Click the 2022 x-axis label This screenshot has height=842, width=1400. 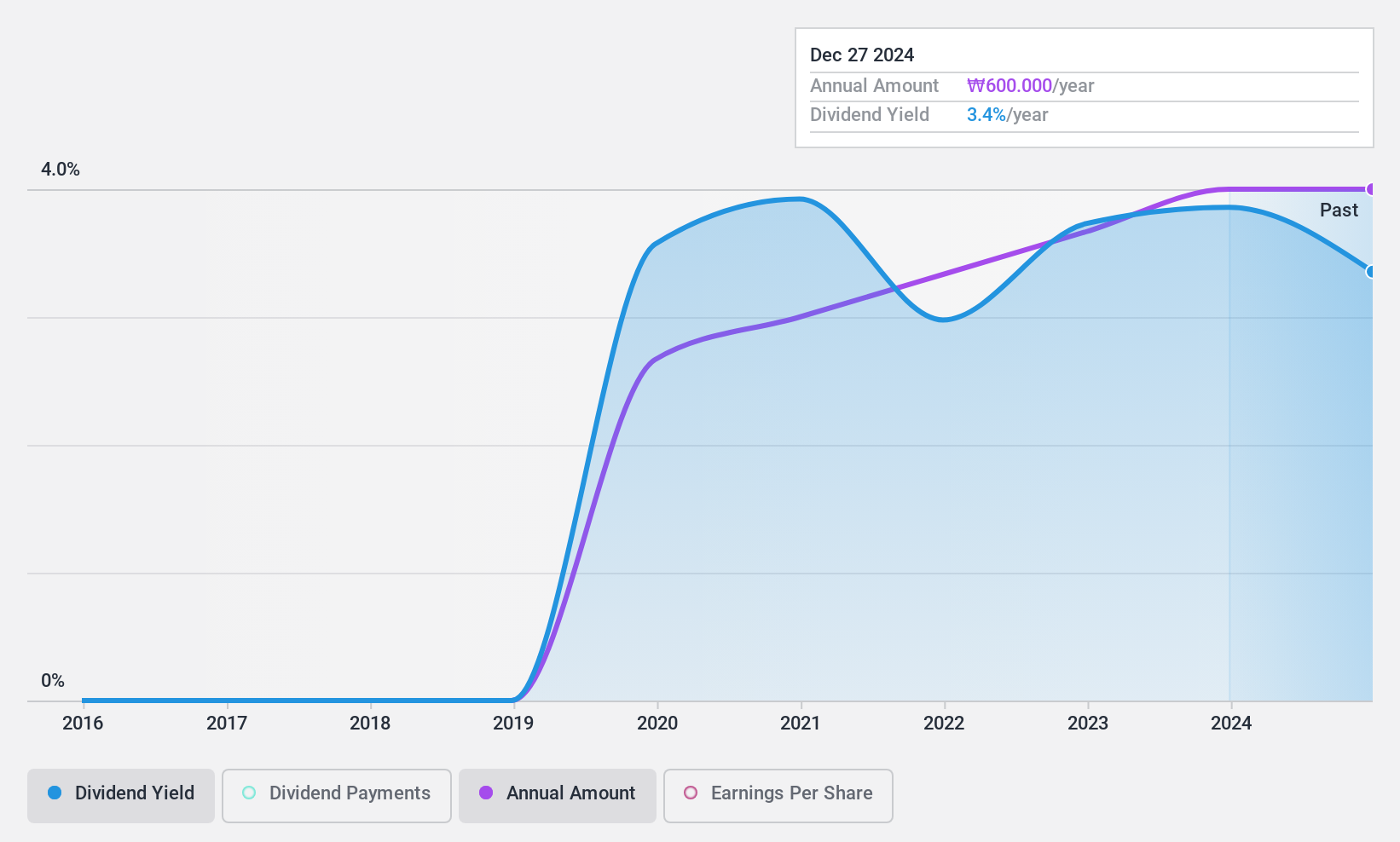tap(944, 724)
